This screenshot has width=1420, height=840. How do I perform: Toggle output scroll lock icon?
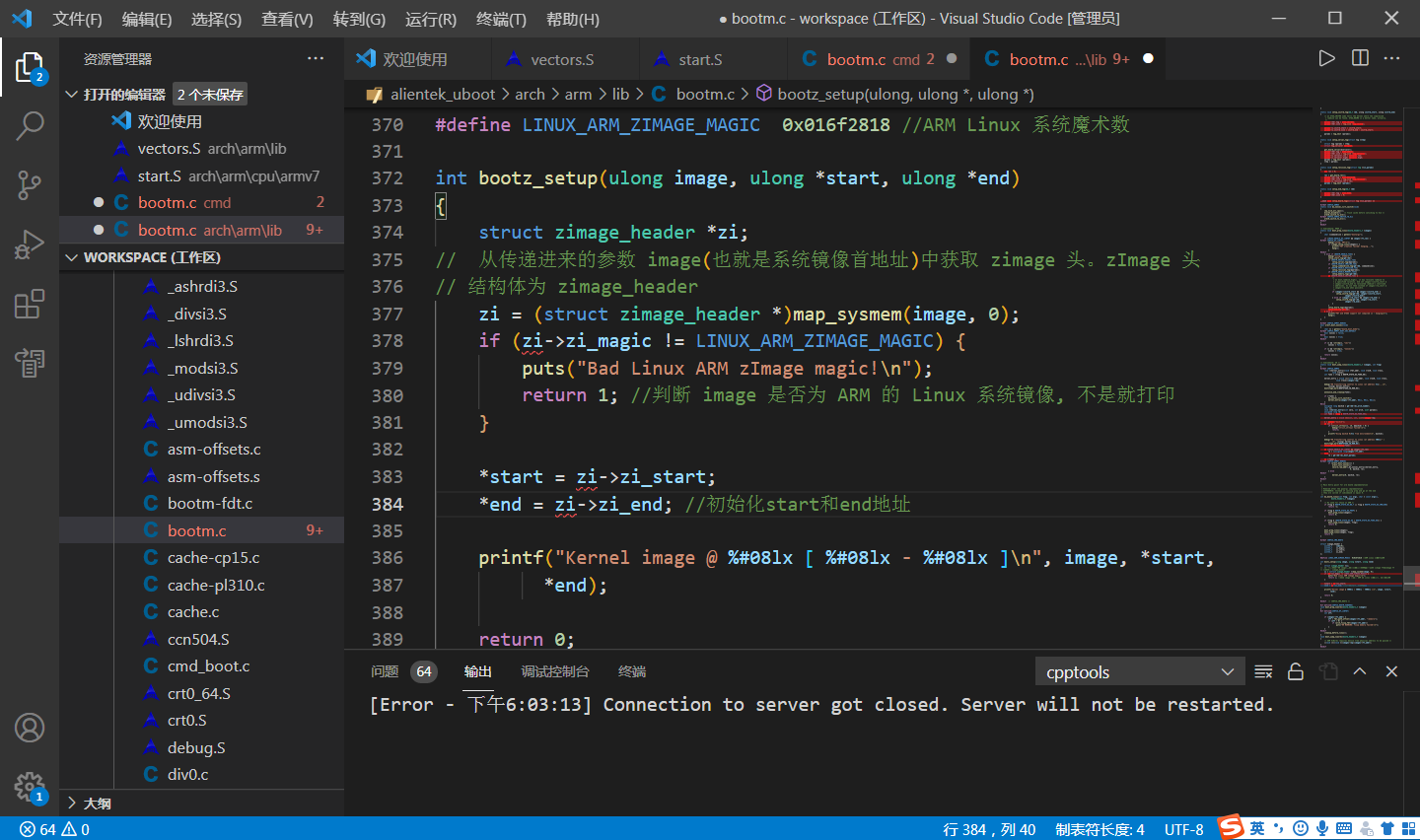tap(1296, 671)
